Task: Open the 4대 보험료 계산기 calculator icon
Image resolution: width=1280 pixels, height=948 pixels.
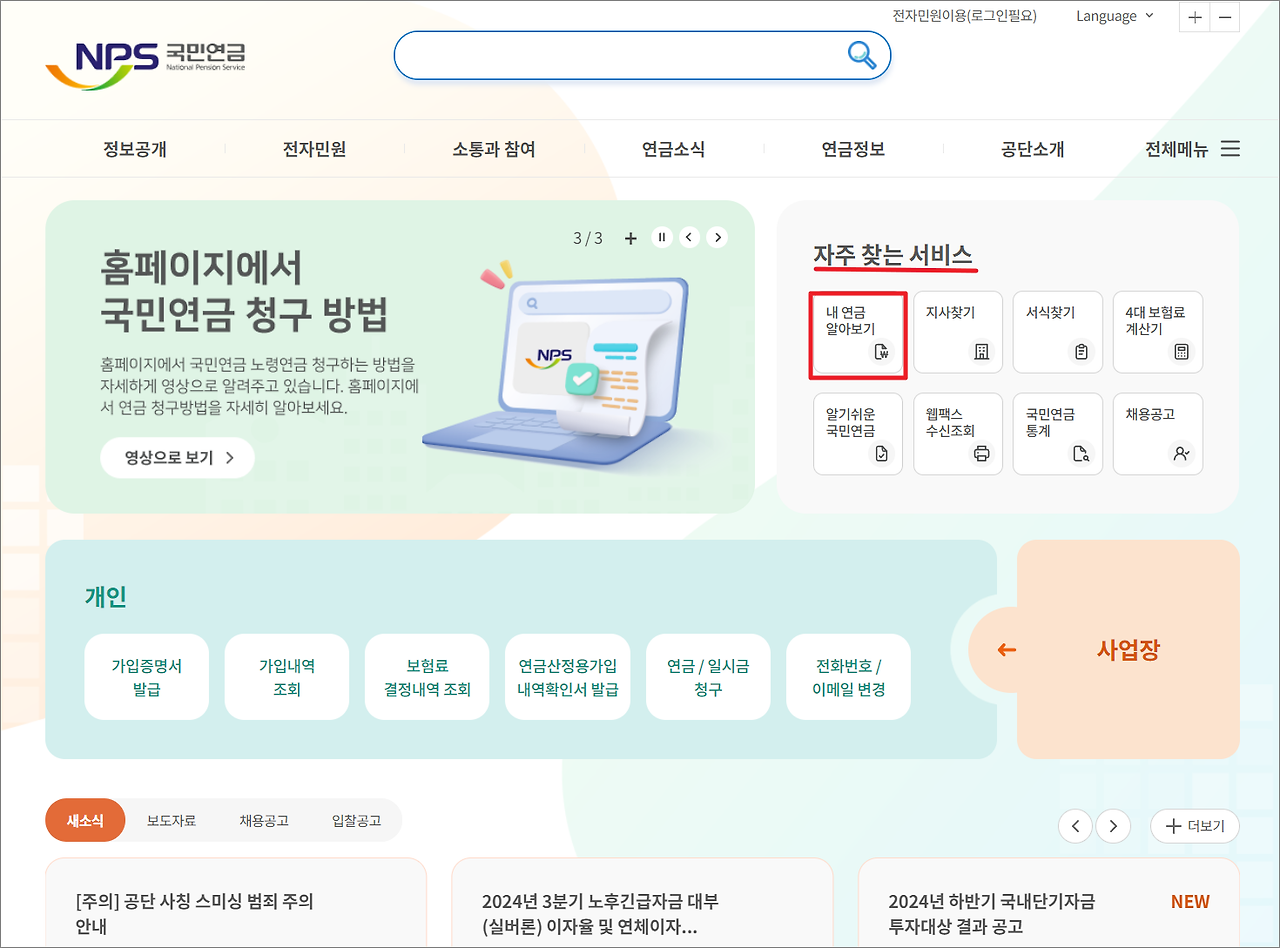Action: pos(1157,332)
